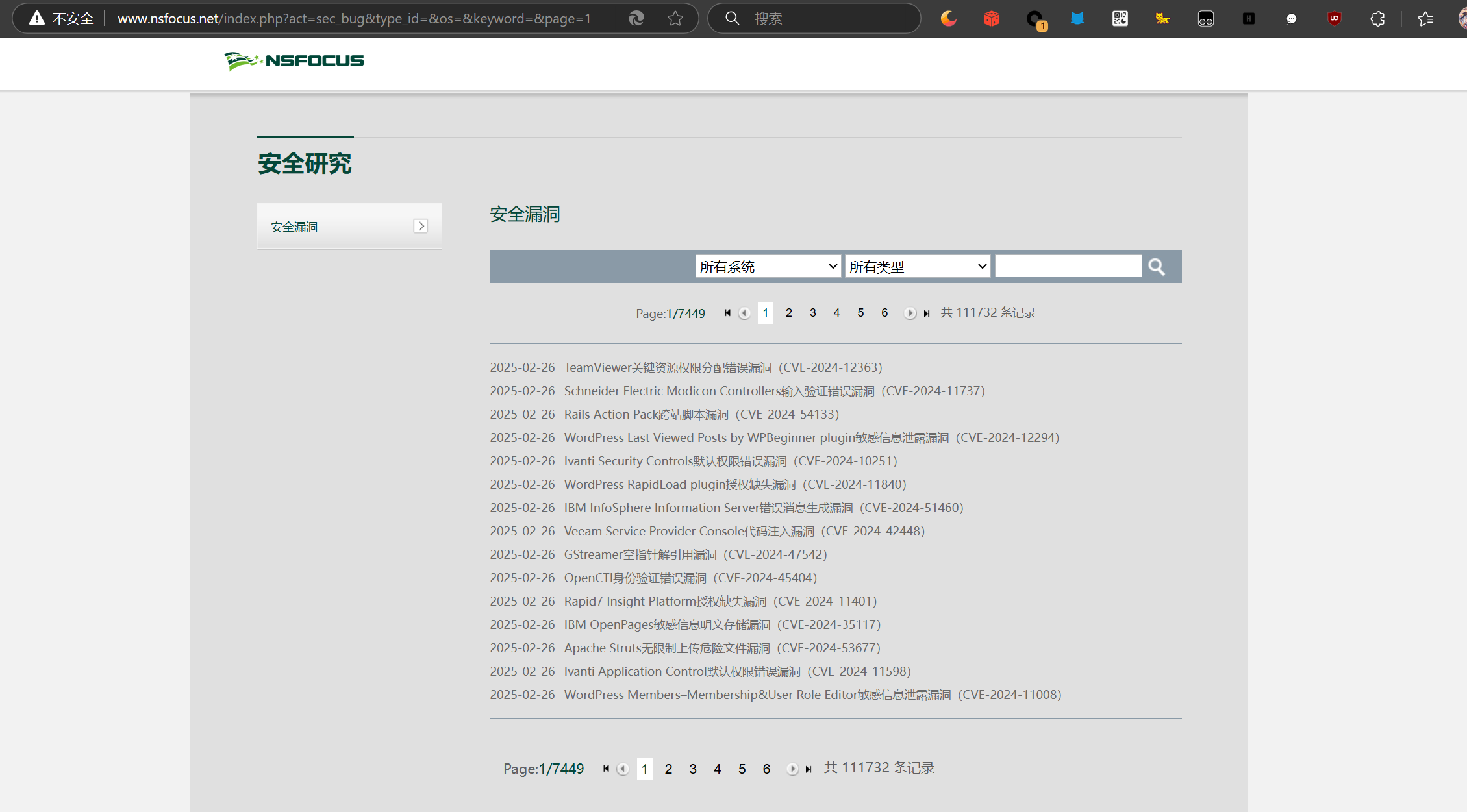Open OpenCTI CVE-2024-45404 entry
The width and height of the screenshot is (1467, 812).
(690, 578)
